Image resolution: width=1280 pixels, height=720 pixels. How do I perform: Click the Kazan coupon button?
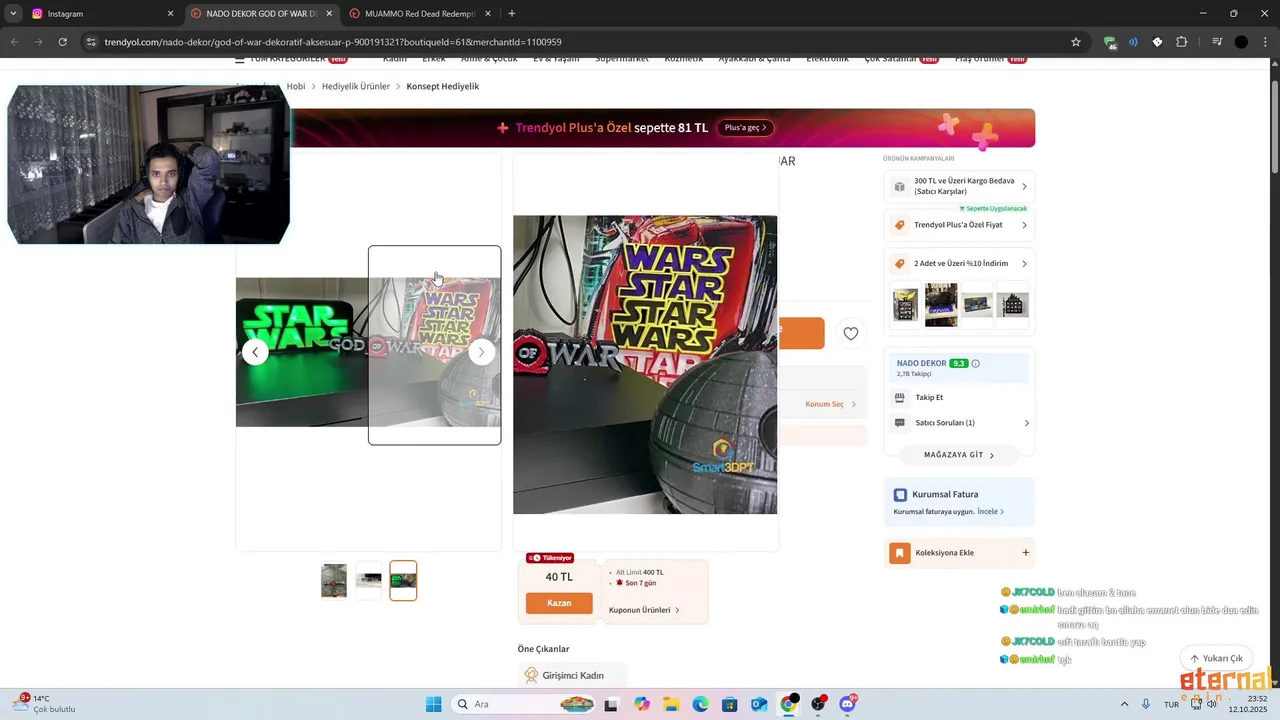(x=559, y=603)
